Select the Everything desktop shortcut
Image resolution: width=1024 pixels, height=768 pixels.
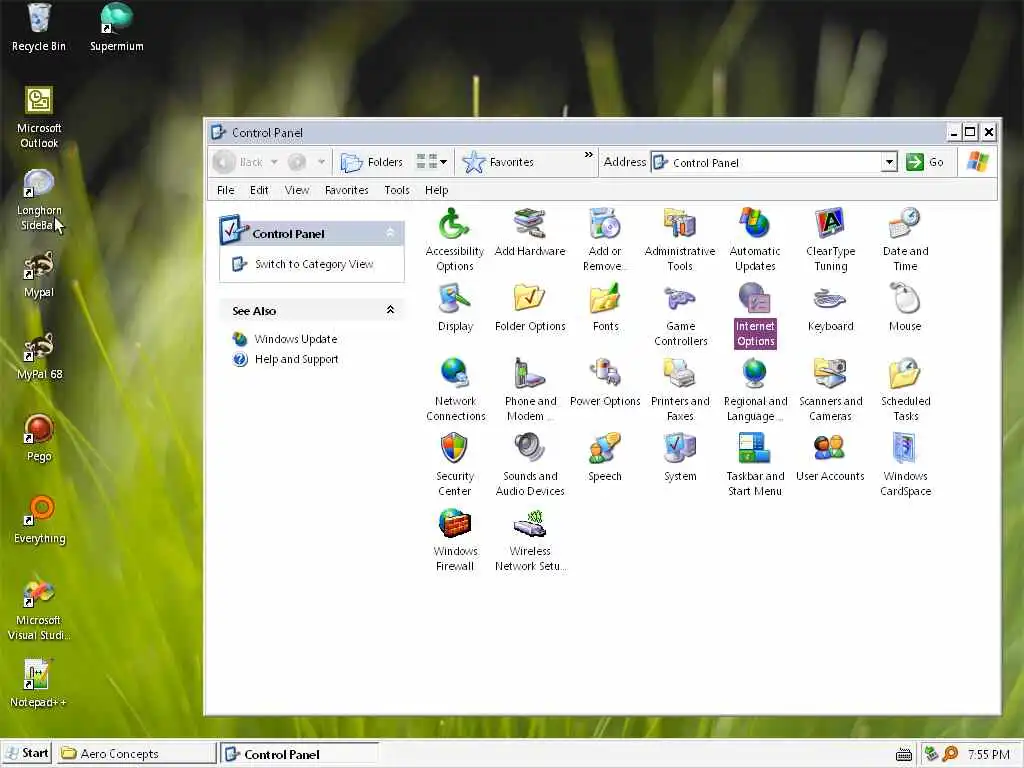coord(39,519)
